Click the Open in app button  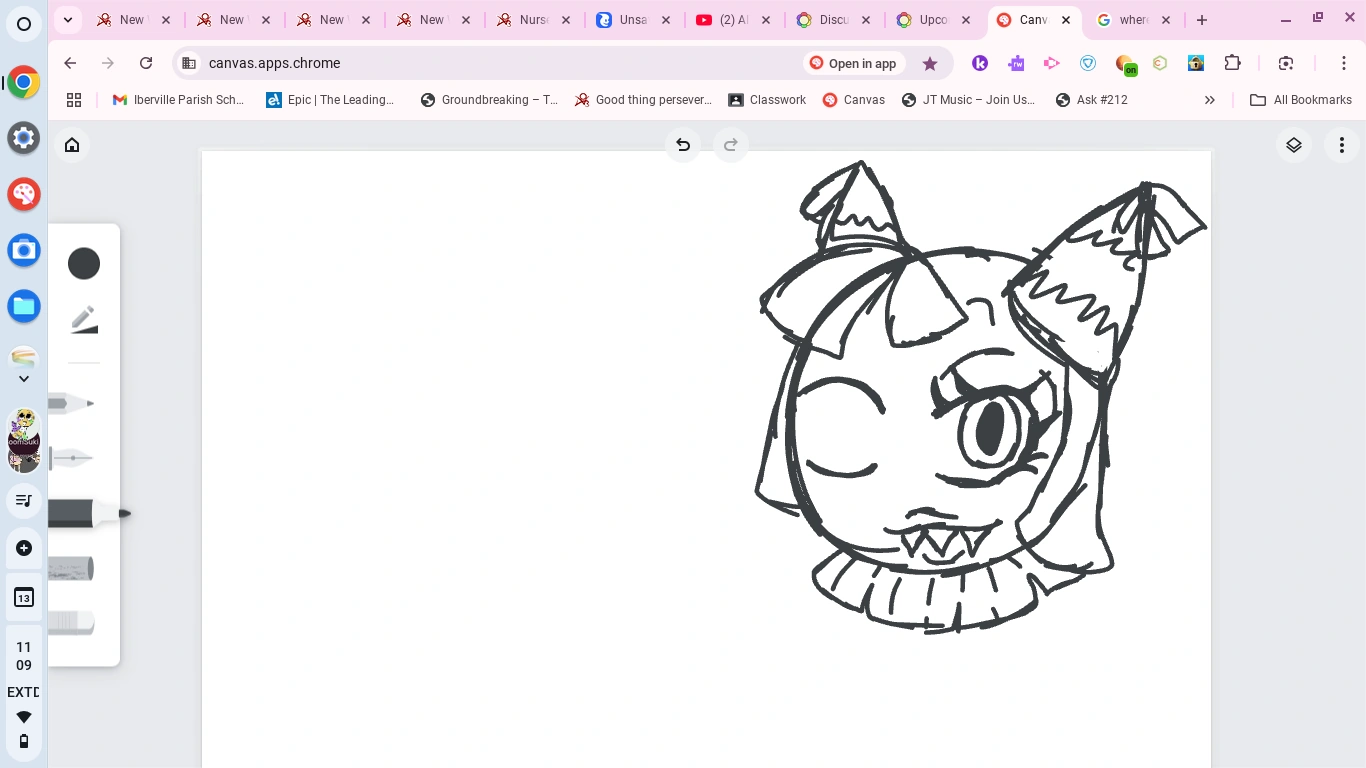pos(853,63)
